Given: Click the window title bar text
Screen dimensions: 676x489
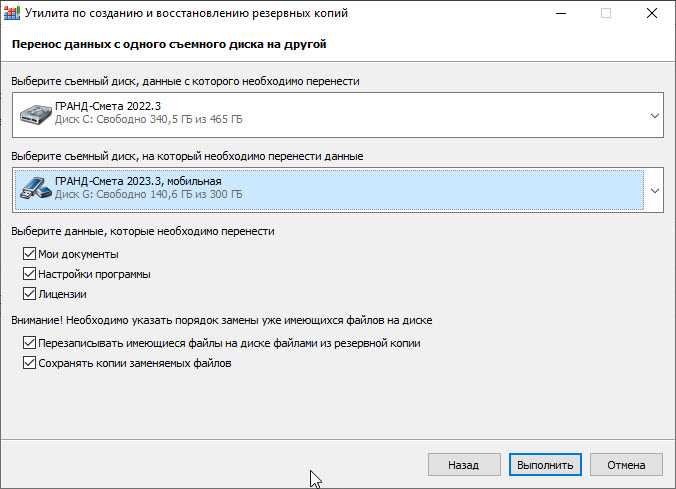Looking at the screenshot, I should pos(180,14).
